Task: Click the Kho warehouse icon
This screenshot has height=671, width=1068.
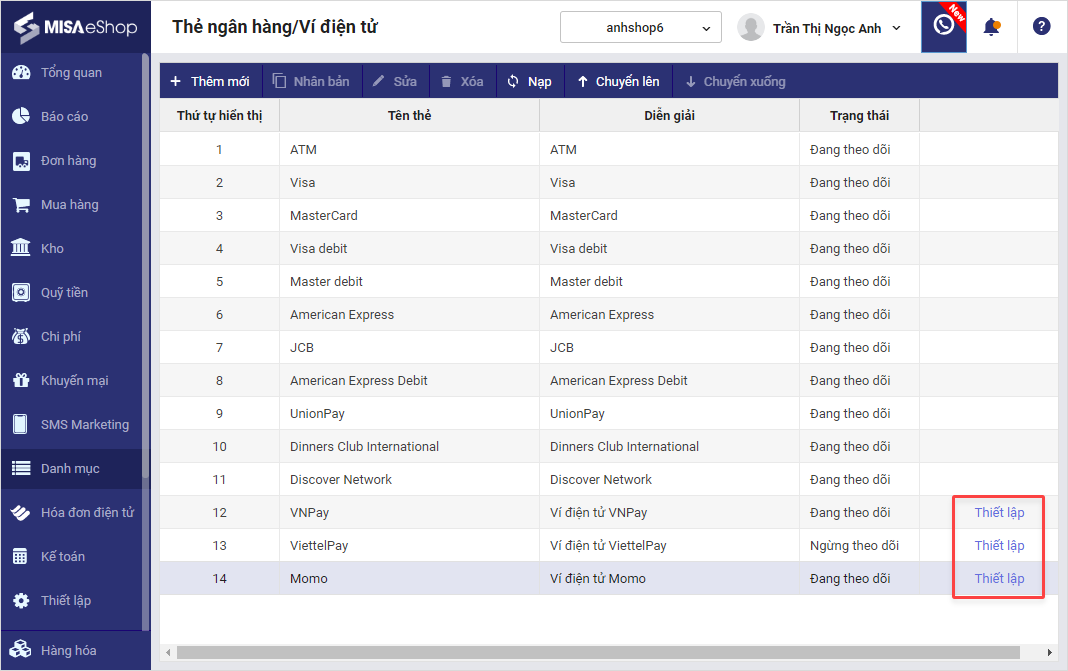Action: point(21,249)
